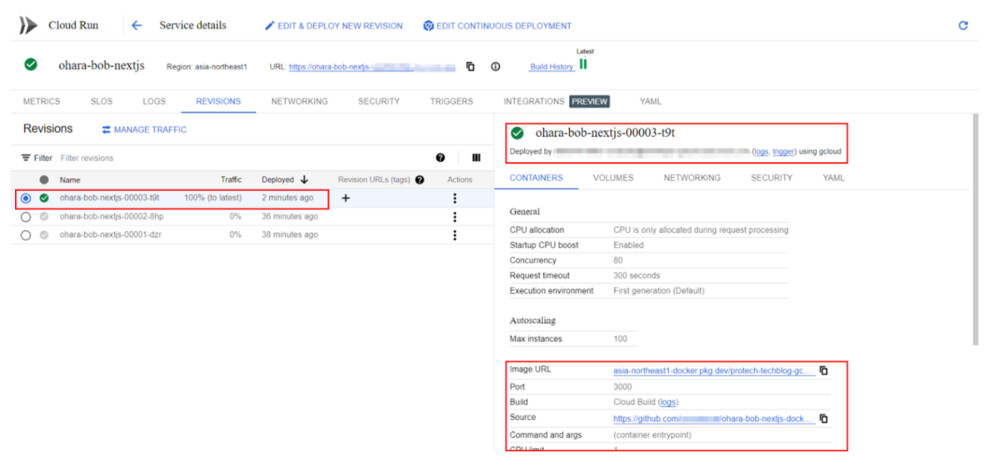Image resolution: width=1000 pixels, height=465 pixels.
Task: Open the Cloud Build logs link
Action: (668, 402)
